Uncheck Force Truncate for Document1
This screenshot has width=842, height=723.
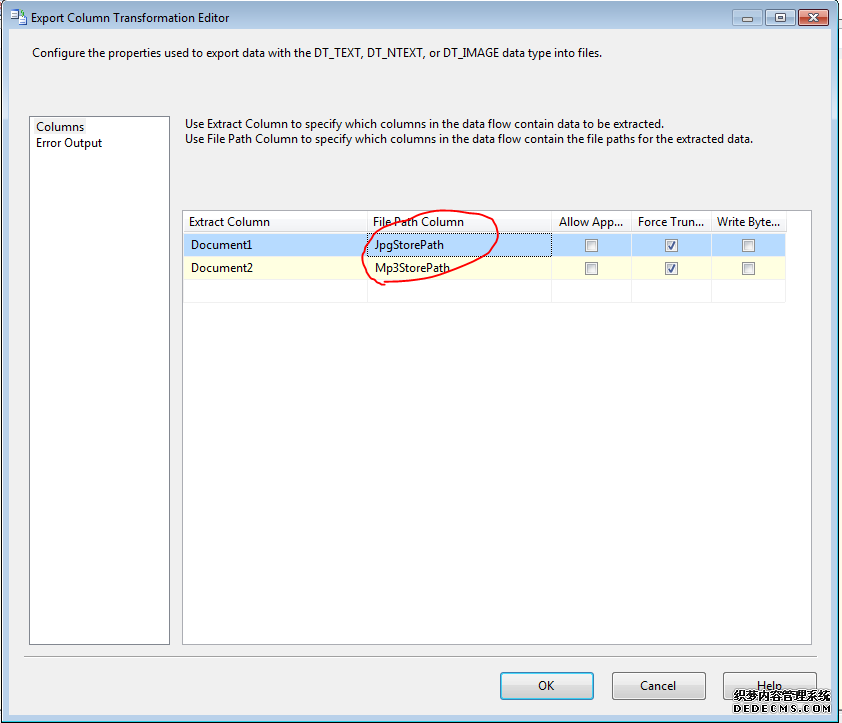[x=672, y=246]
